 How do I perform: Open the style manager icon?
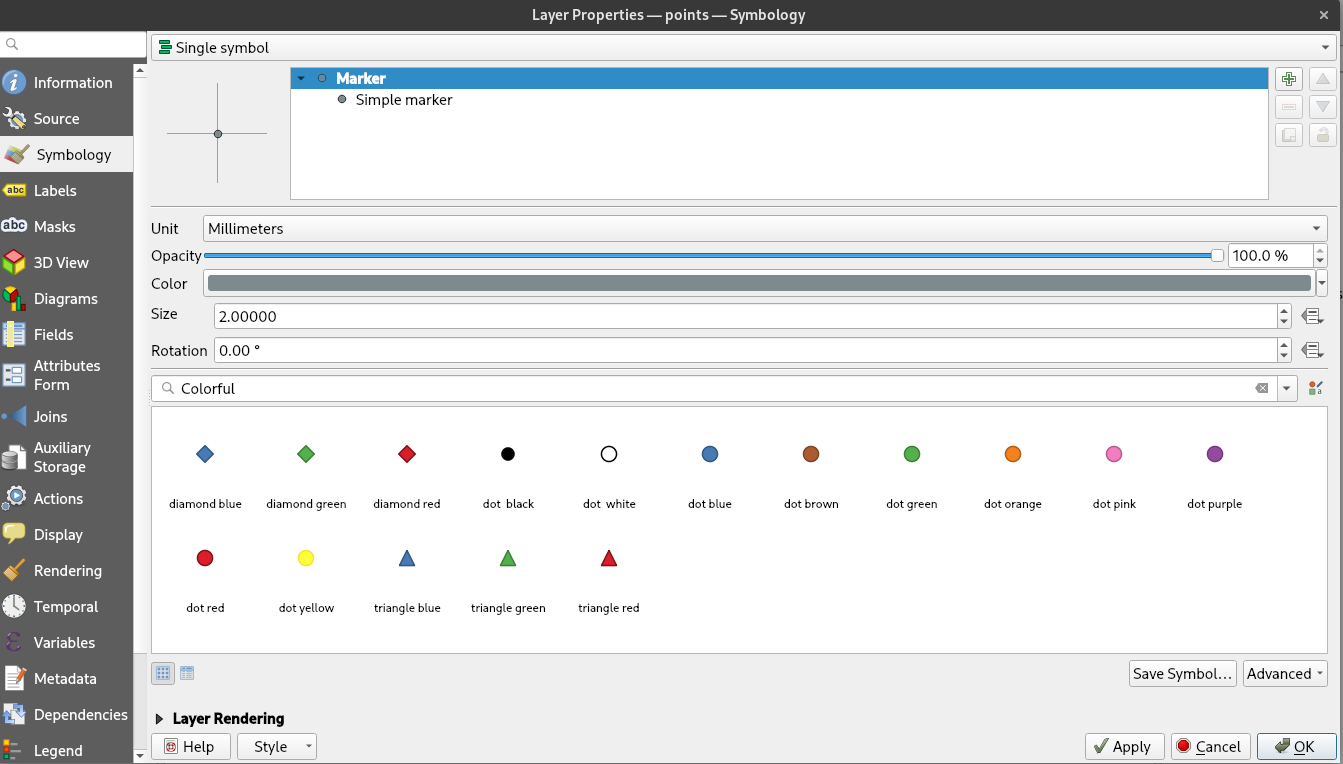1315,388
